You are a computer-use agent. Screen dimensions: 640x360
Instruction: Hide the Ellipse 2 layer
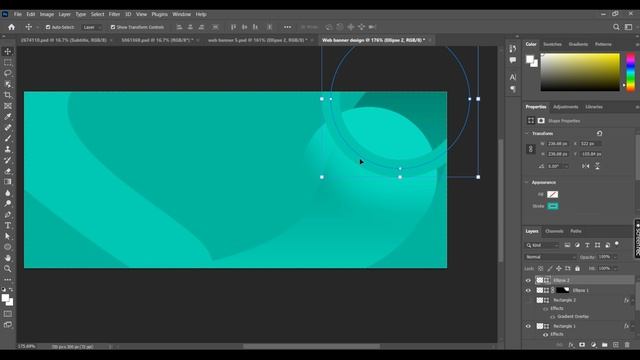[x=528, y=280]
